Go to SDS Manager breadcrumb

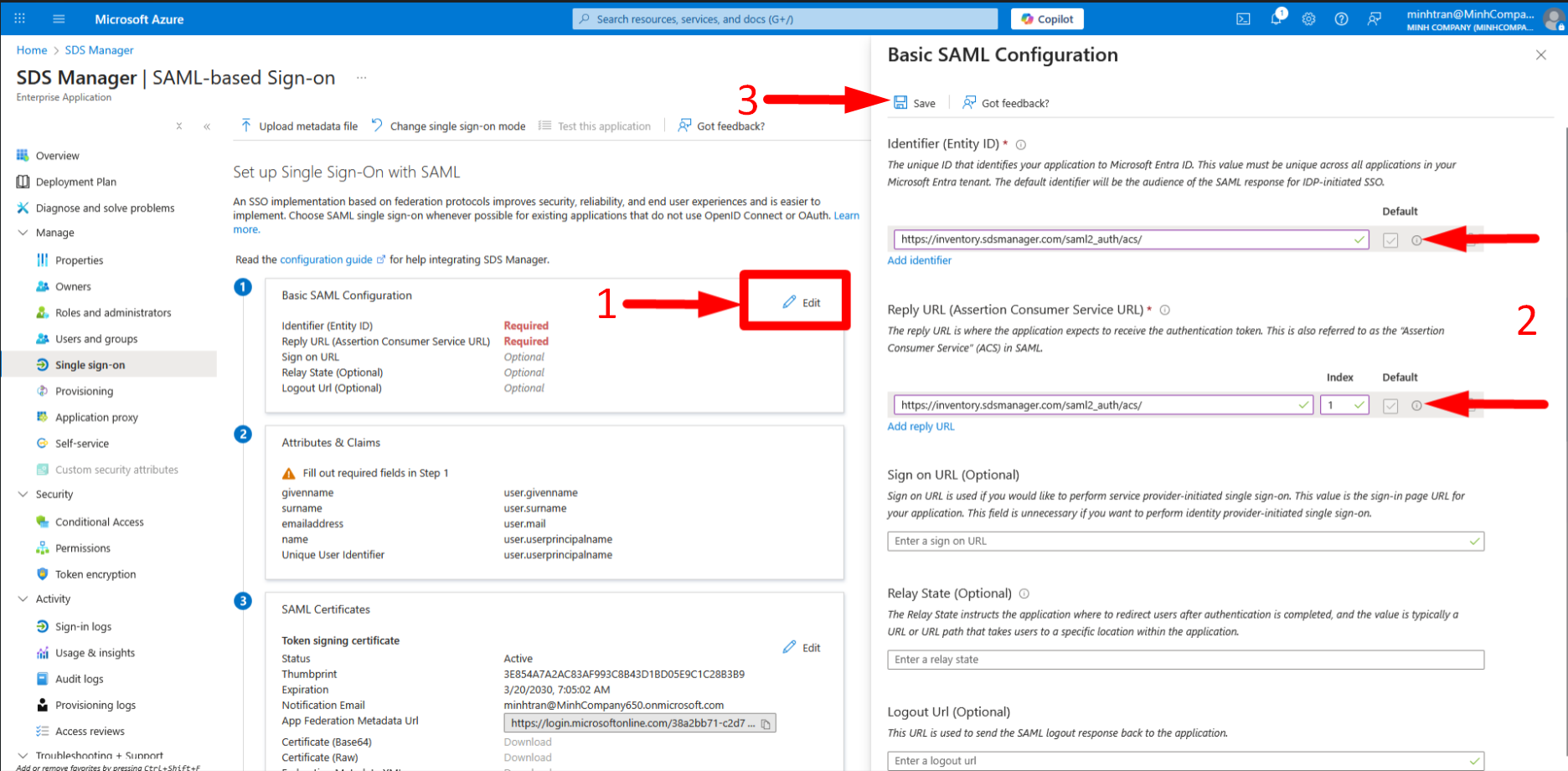click(99, 50)
